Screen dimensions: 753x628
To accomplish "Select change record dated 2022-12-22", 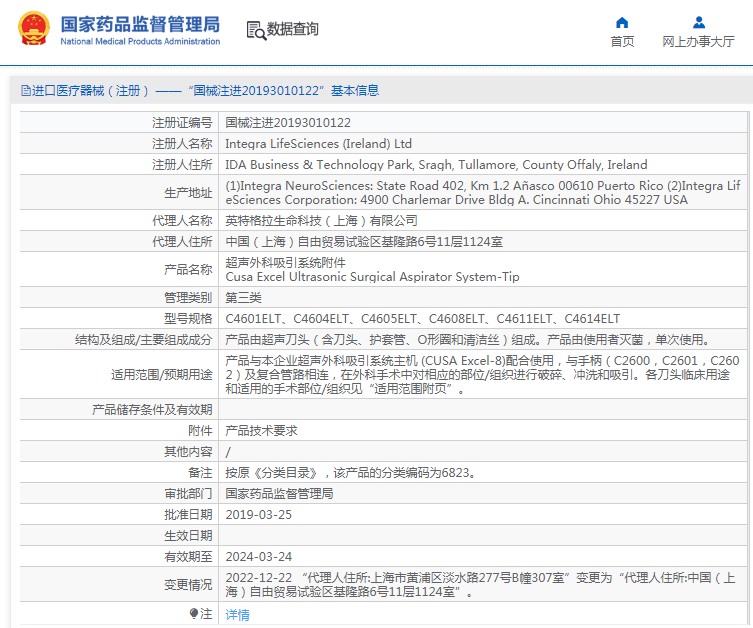I will [480, 585].
